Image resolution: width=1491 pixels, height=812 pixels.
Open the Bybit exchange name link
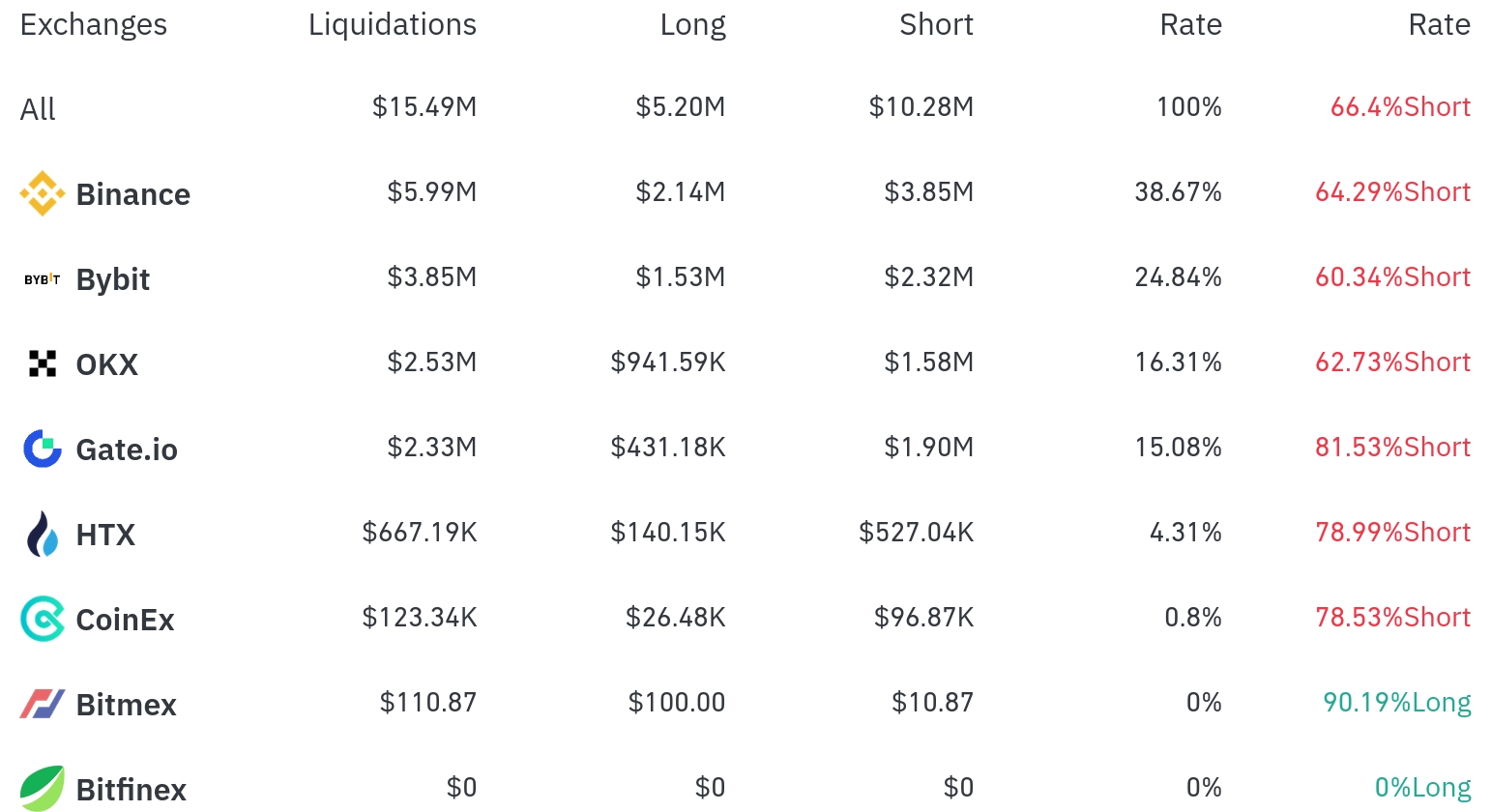[x=113, y=279]
